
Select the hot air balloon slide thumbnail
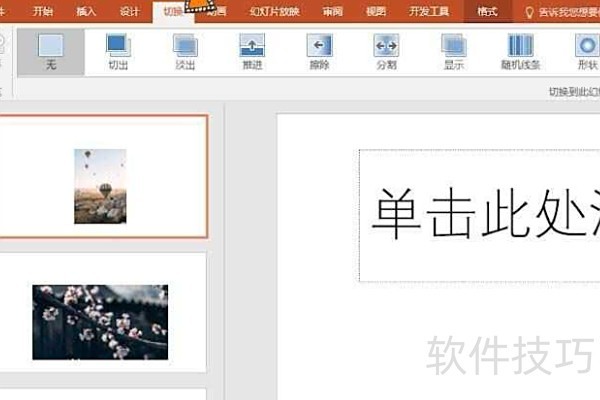pos(103,176)
